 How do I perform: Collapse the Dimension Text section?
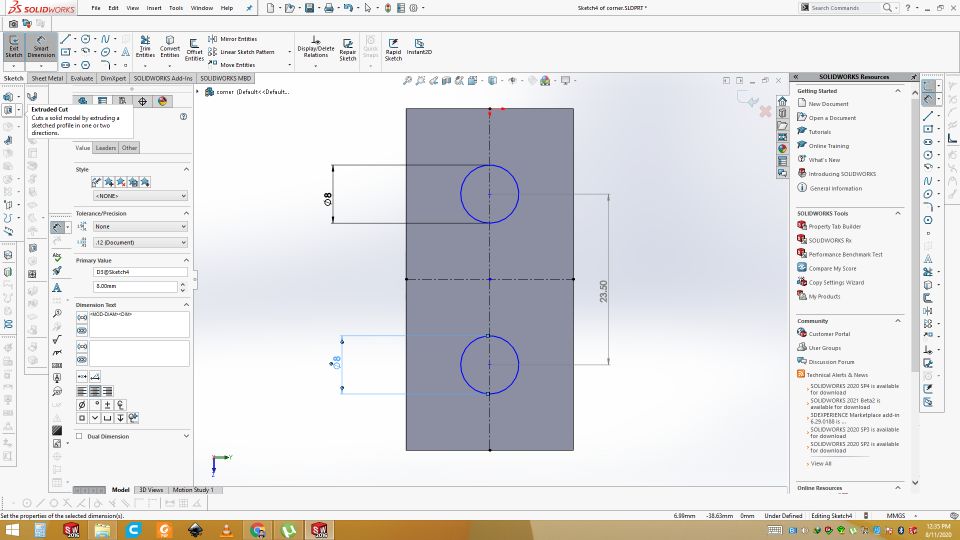(x=186, y=304)
